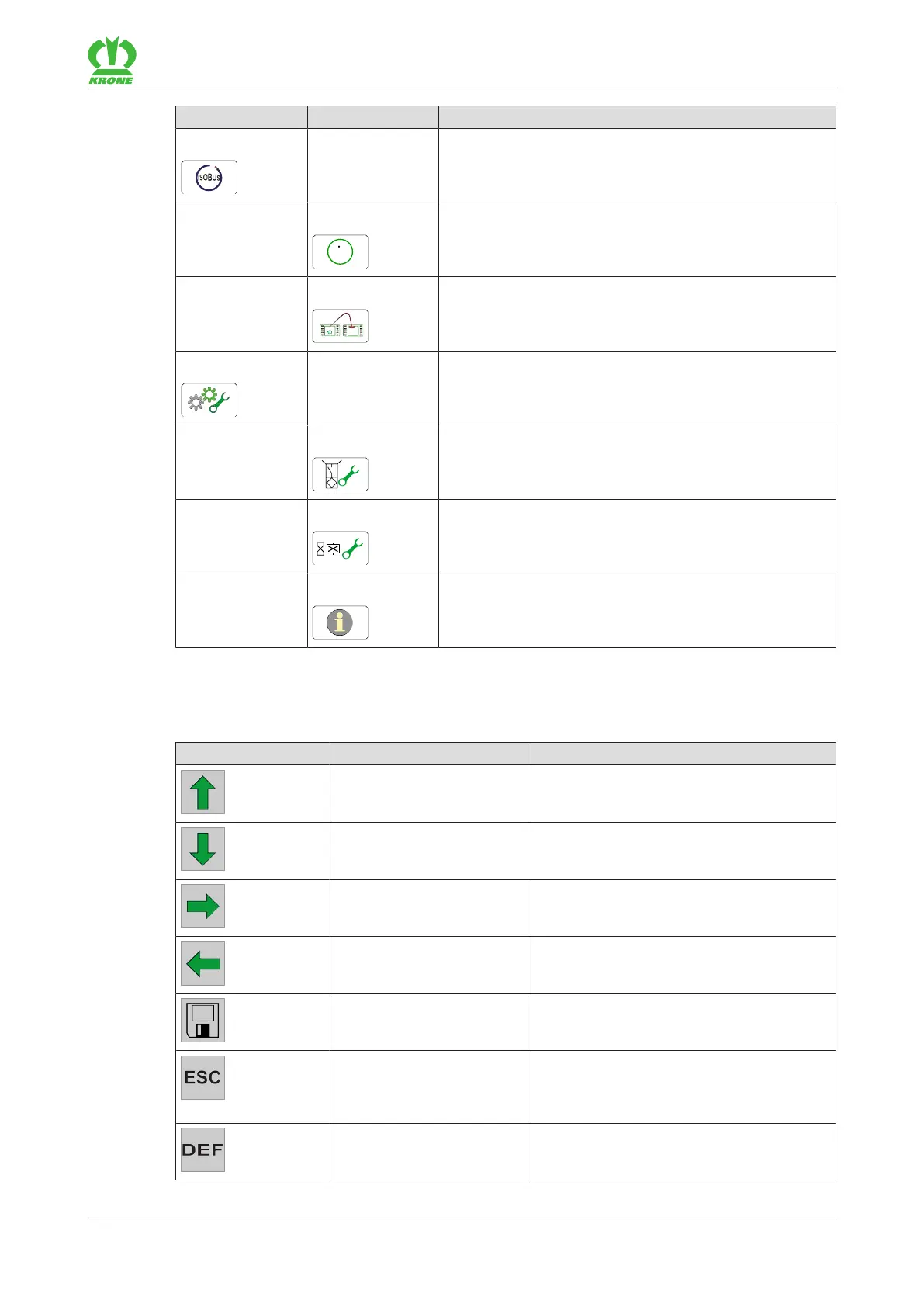Click the ISOBUS circular icon

(x=209, y=178)
